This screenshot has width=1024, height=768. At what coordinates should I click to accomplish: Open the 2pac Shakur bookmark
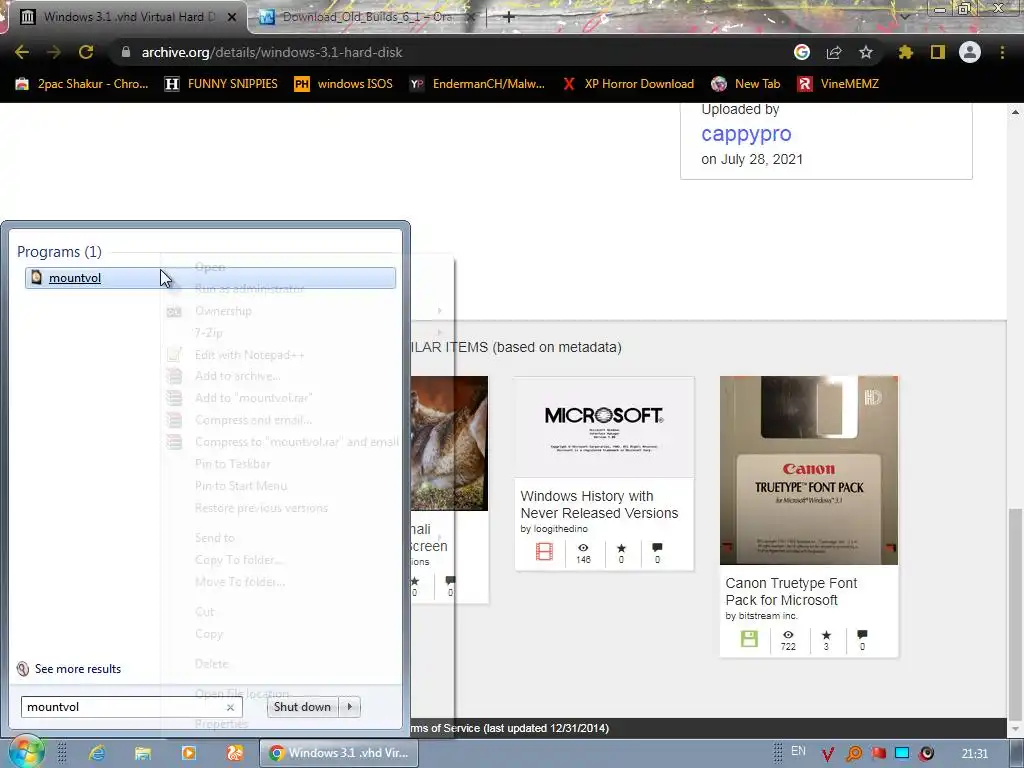click(82, 84)
